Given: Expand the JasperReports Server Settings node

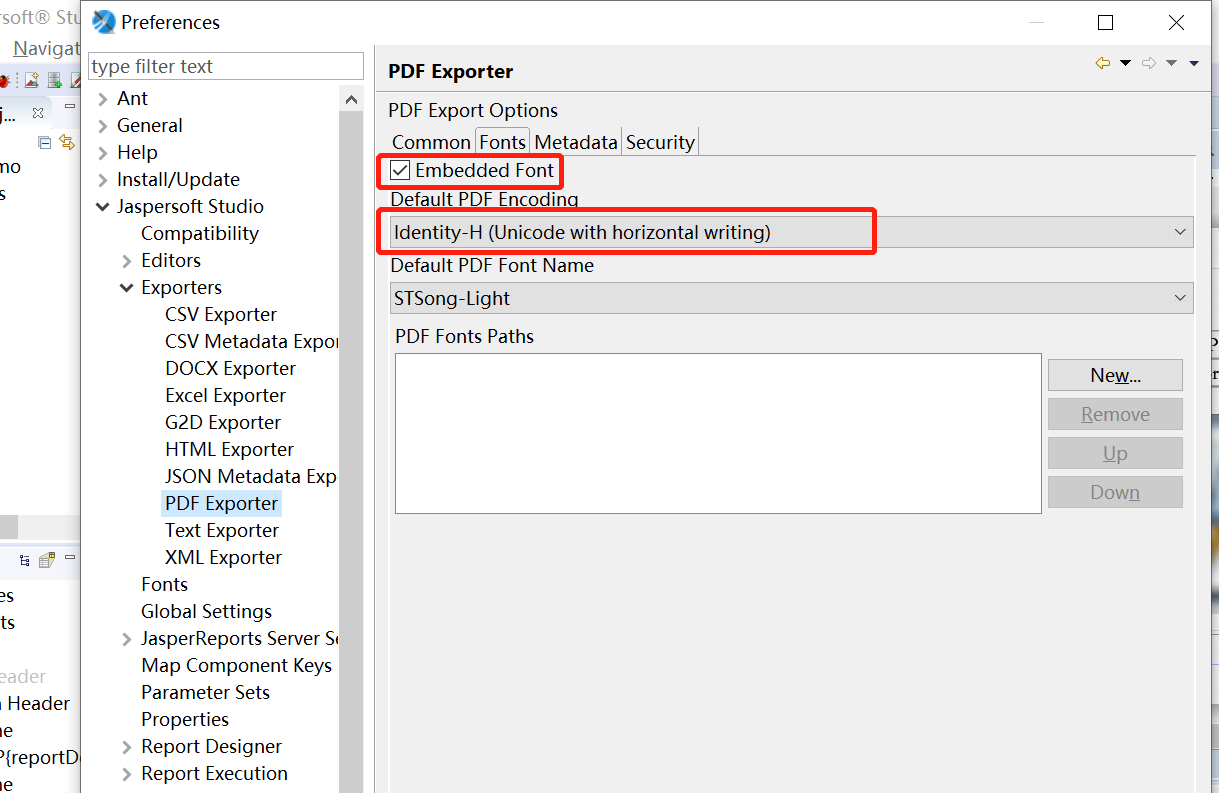Looking at the screenshot, I should tap(127, 639).
